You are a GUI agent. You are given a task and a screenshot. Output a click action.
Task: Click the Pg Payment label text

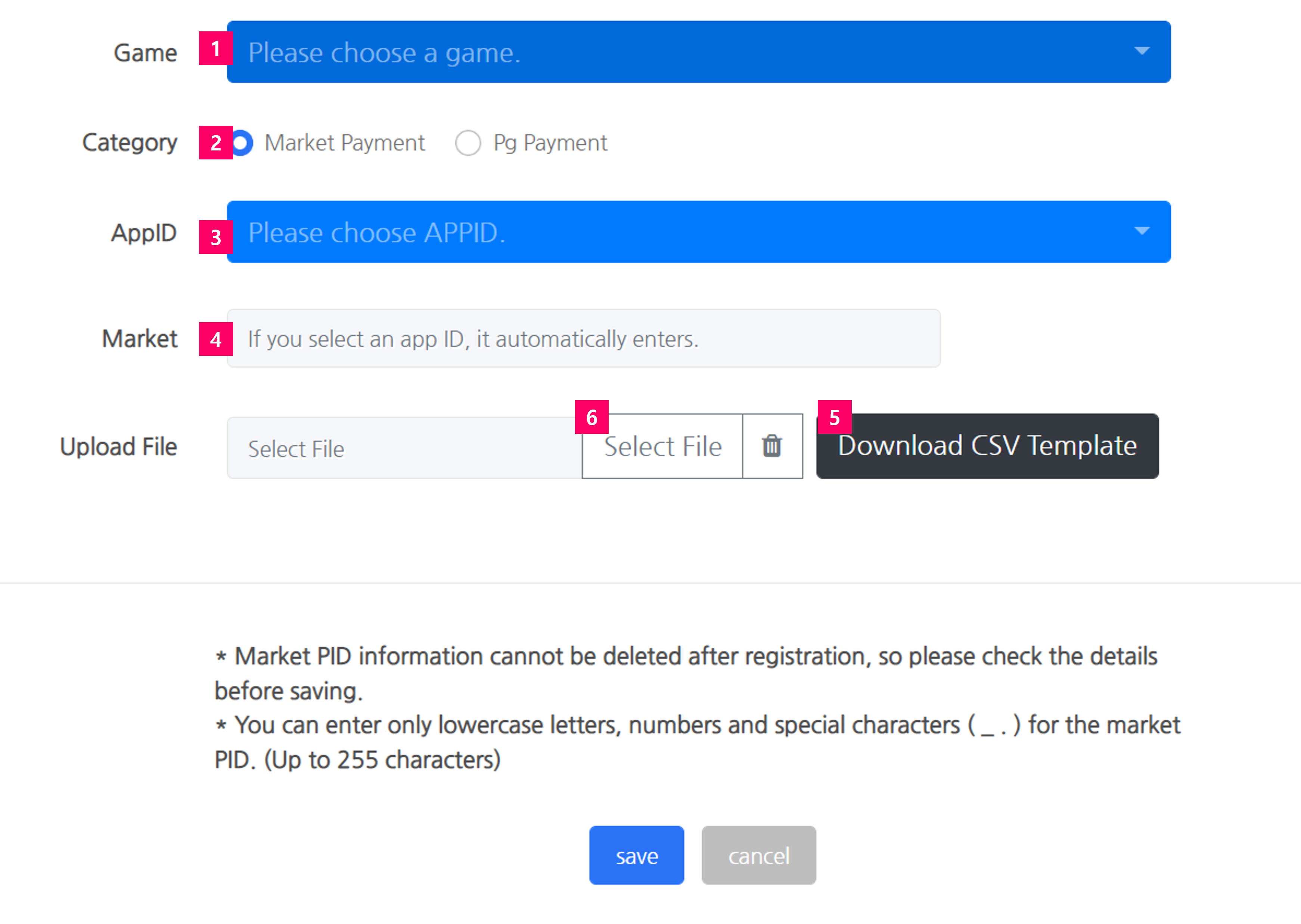[550, 143]
